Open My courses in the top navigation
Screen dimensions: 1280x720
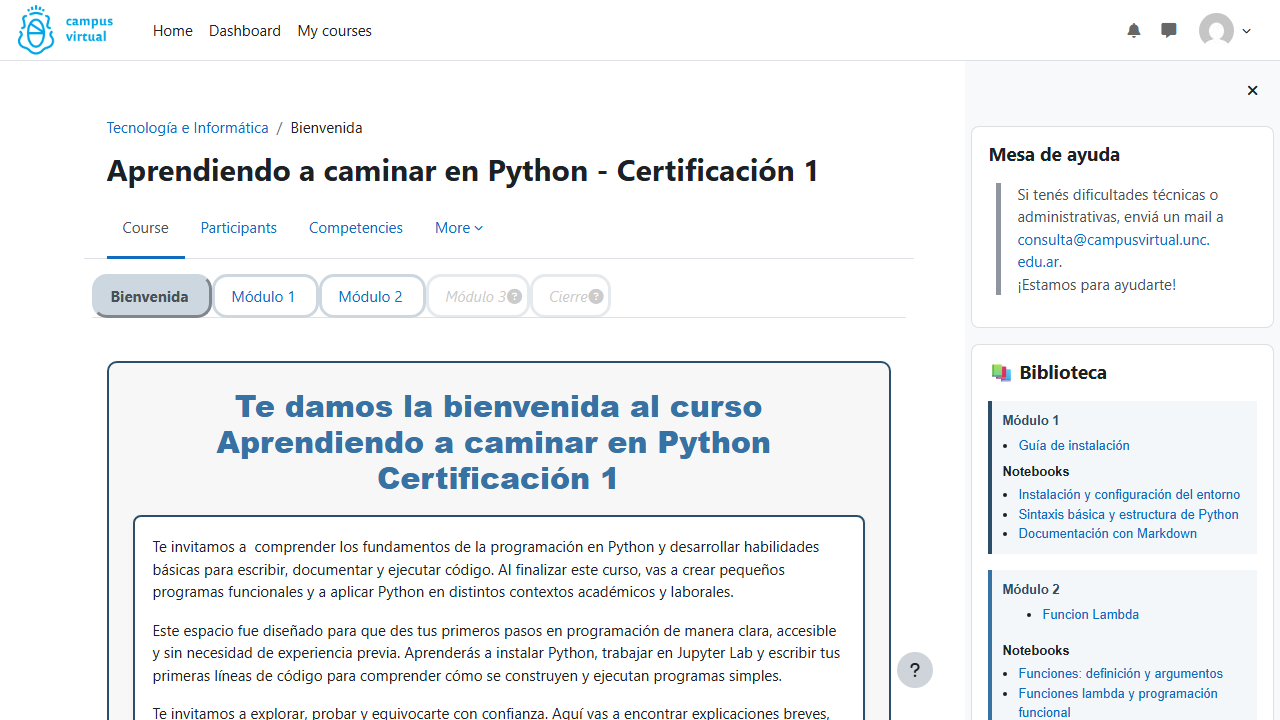334,31
